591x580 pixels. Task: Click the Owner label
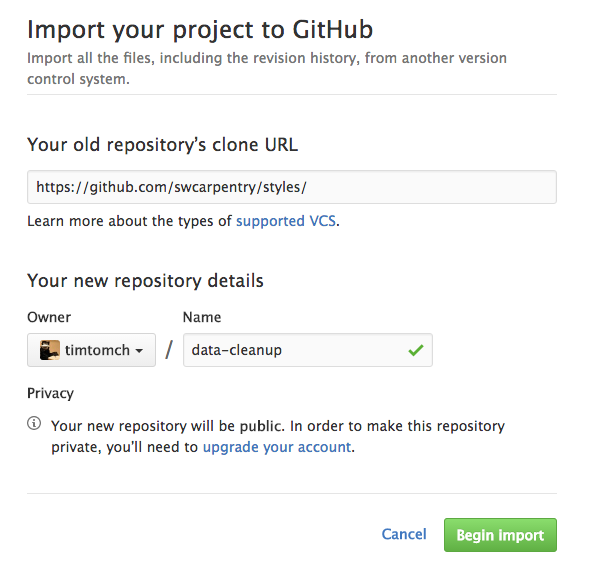49,317
